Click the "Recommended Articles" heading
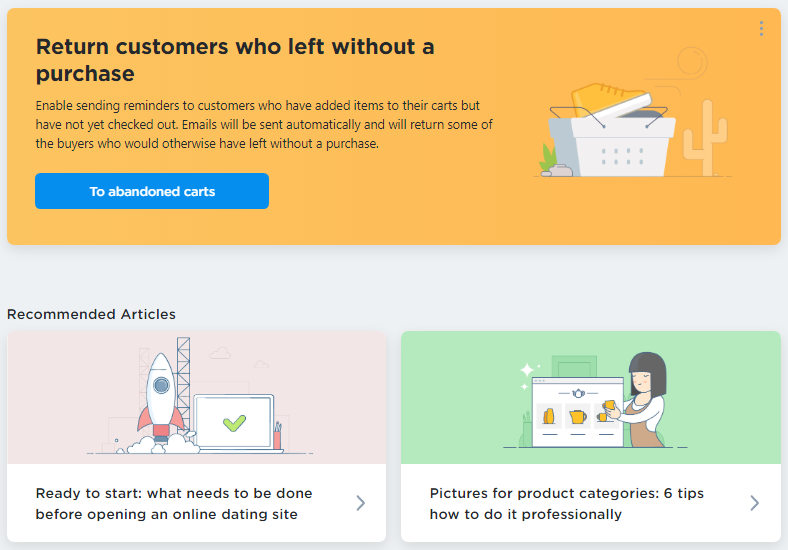The image size is (788, 550). [x=91, y=314]
